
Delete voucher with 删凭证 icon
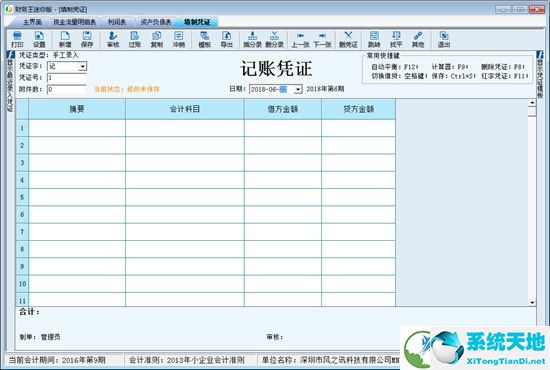(x=348, y=39)
